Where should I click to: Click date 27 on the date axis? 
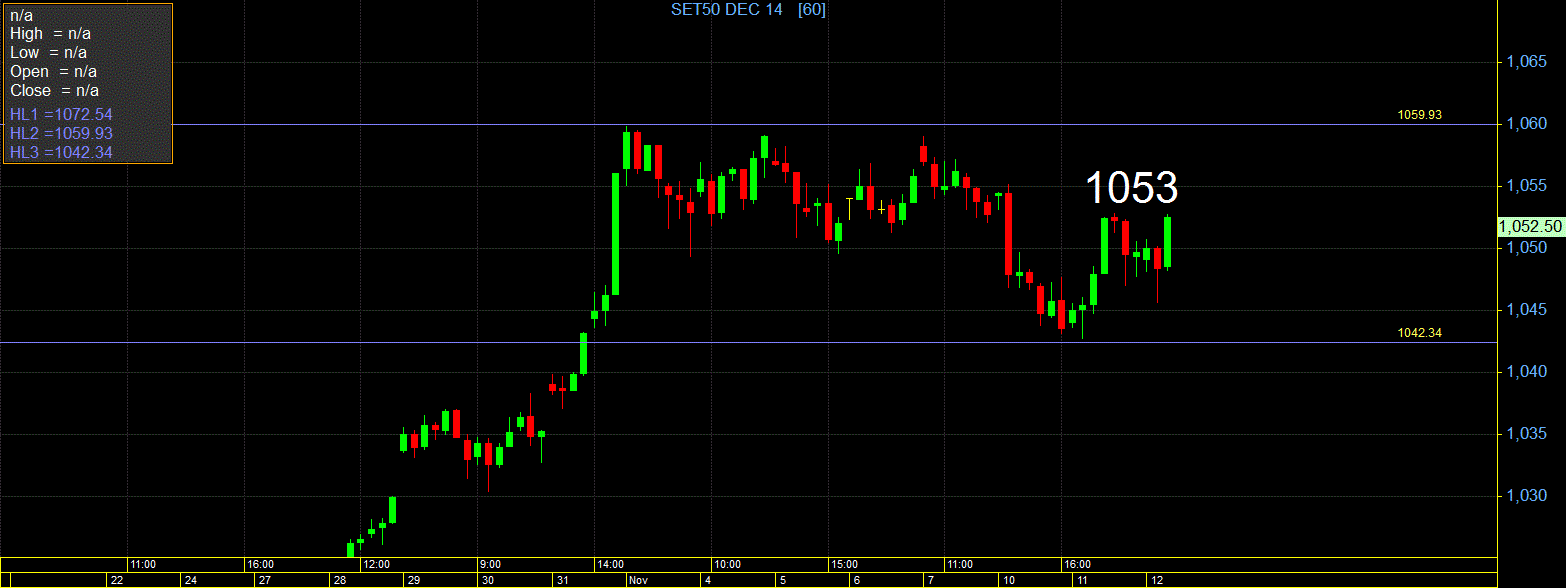265,580
